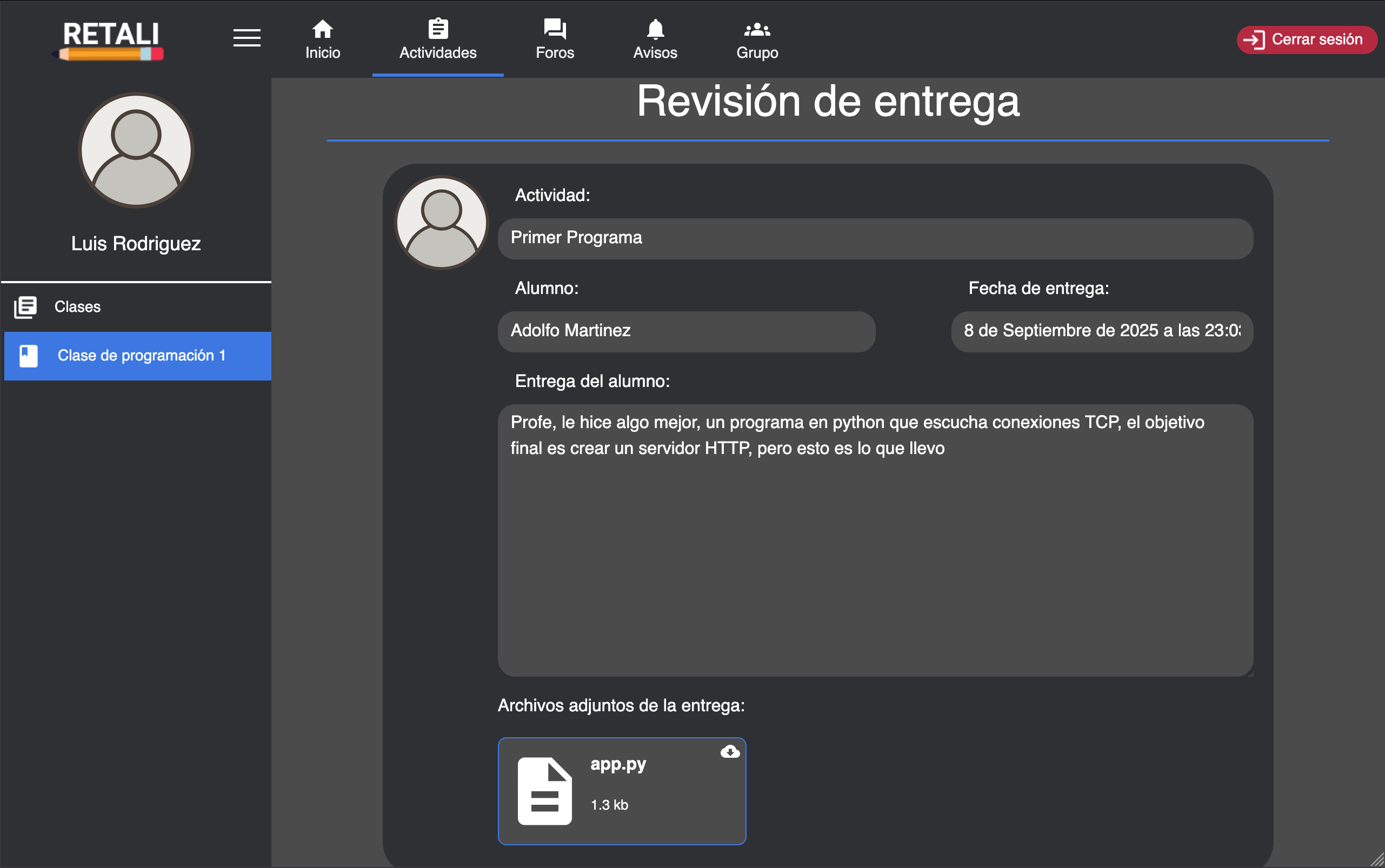
Task: Open the Foros chat icon
Action: click(554, 28)
